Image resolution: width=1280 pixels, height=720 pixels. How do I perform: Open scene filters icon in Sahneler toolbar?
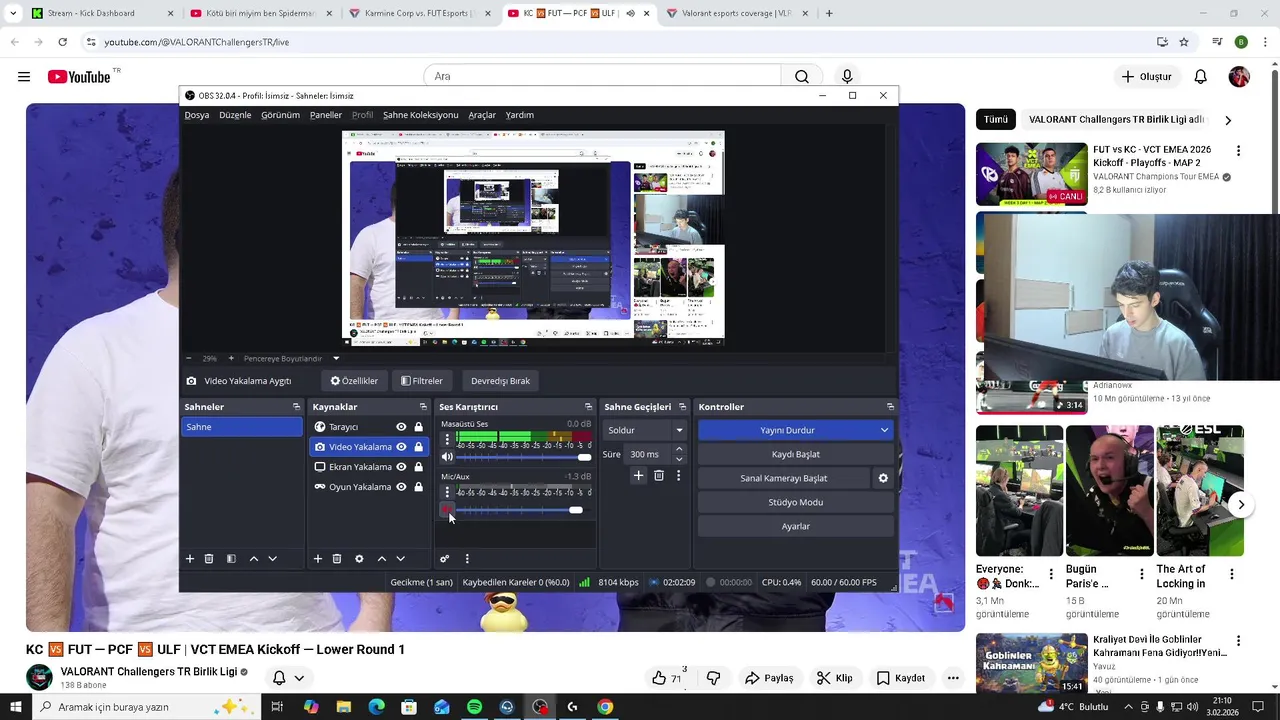tap(231, 559)
